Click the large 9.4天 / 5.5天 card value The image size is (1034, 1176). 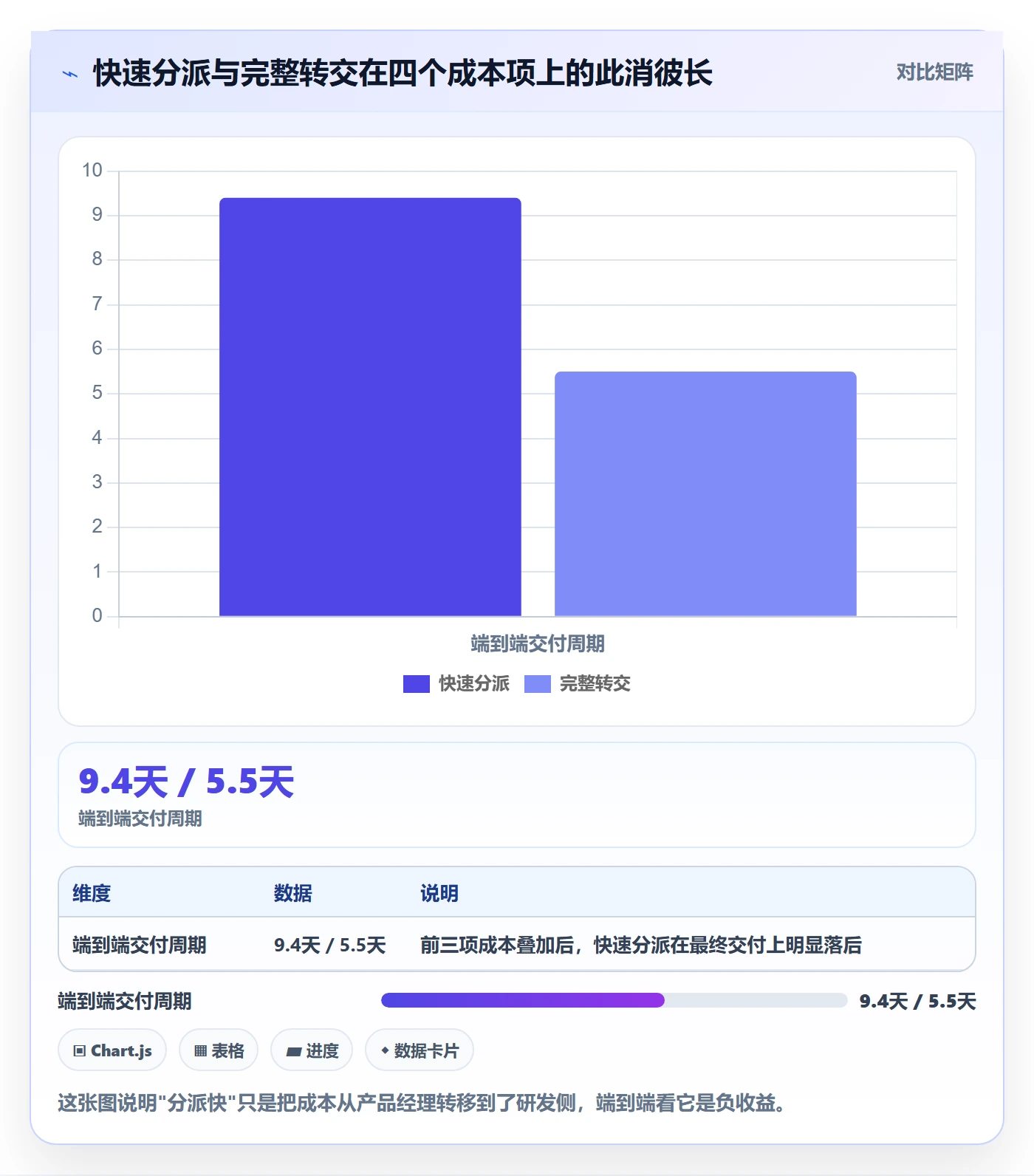[x=186, y=782]
